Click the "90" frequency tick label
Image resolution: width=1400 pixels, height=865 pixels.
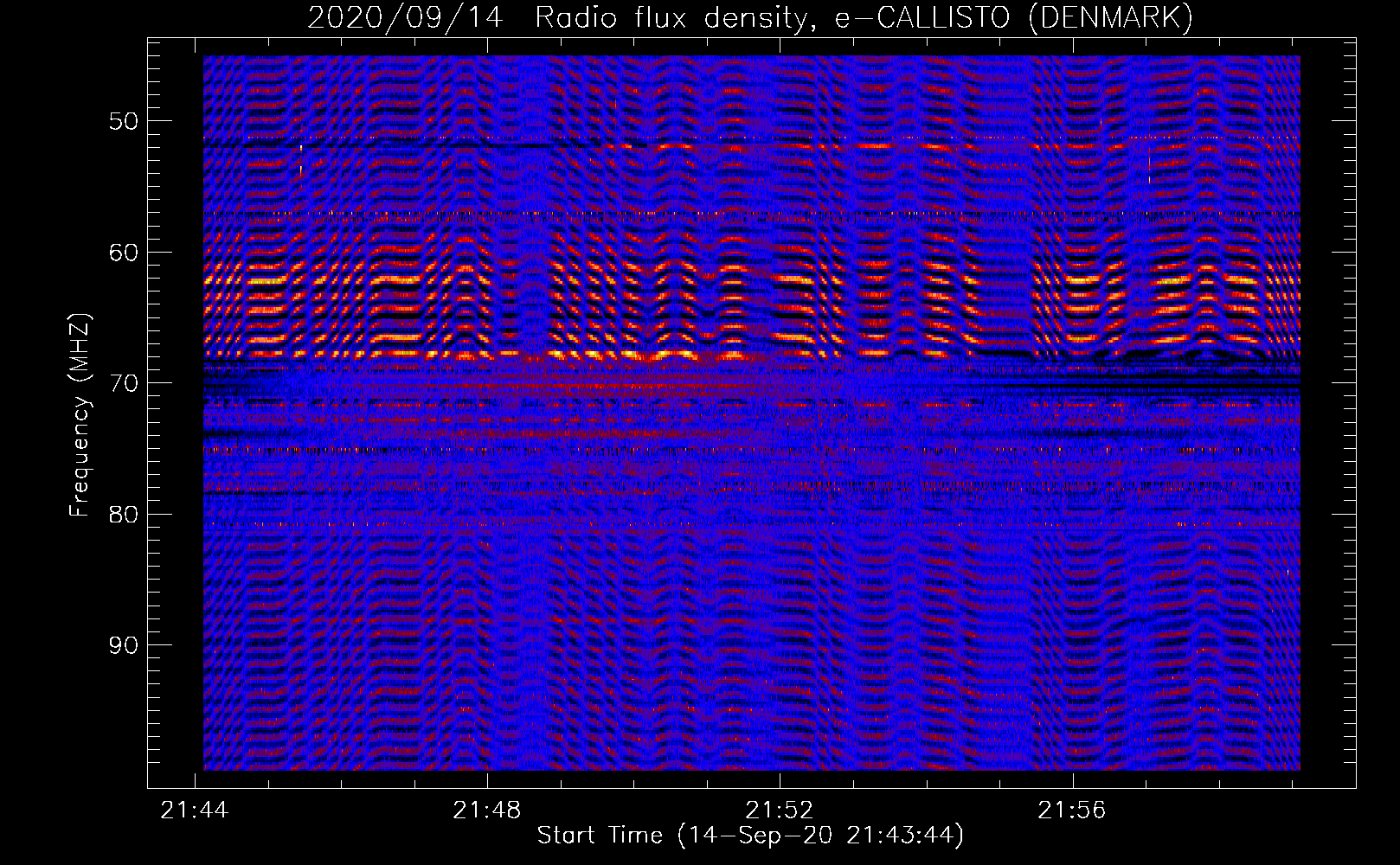click(x=124, y=645)
